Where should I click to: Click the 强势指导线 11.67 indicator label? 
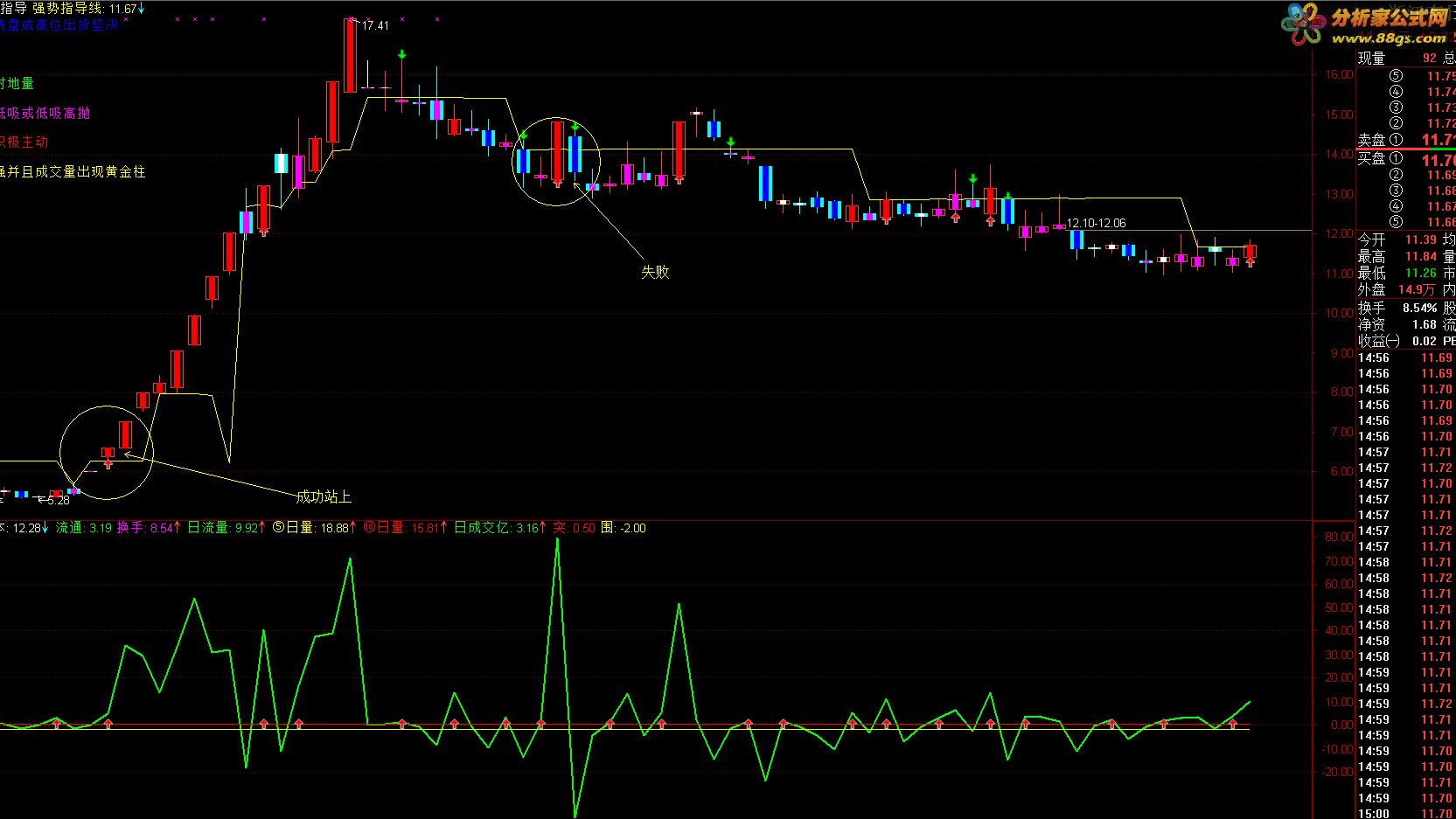point(89,8)
